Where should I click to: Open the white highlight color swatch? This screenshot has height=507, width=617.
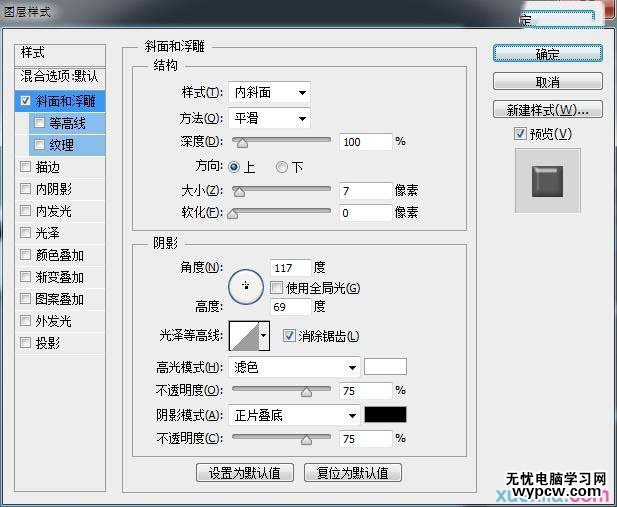pyautogui.click(x=385, y=366)
